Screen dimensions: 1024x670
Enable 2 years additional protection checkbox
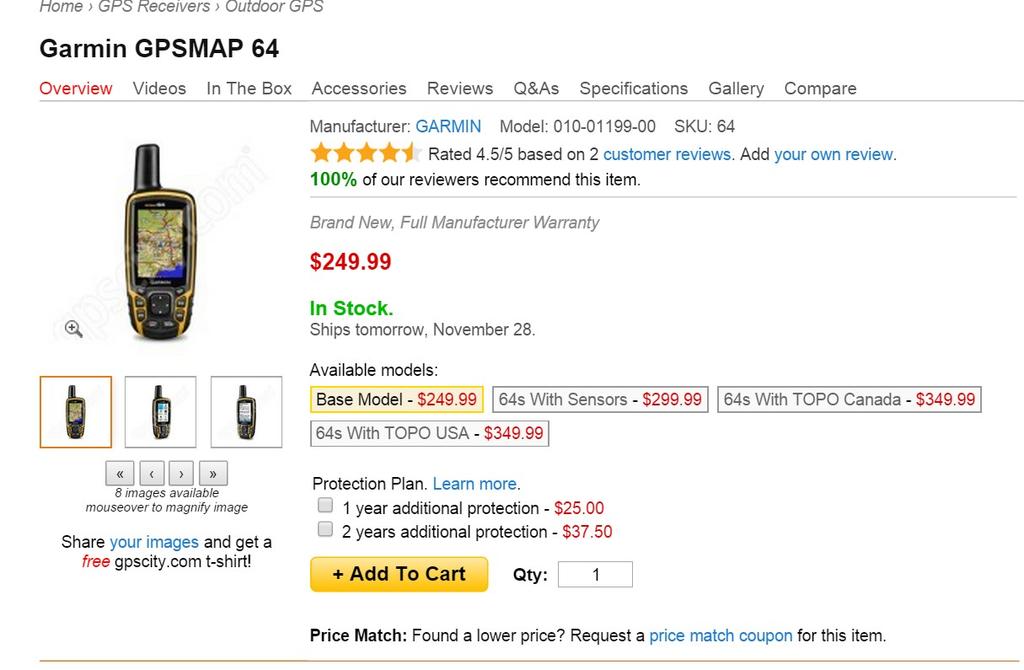[x=325, y=529]
